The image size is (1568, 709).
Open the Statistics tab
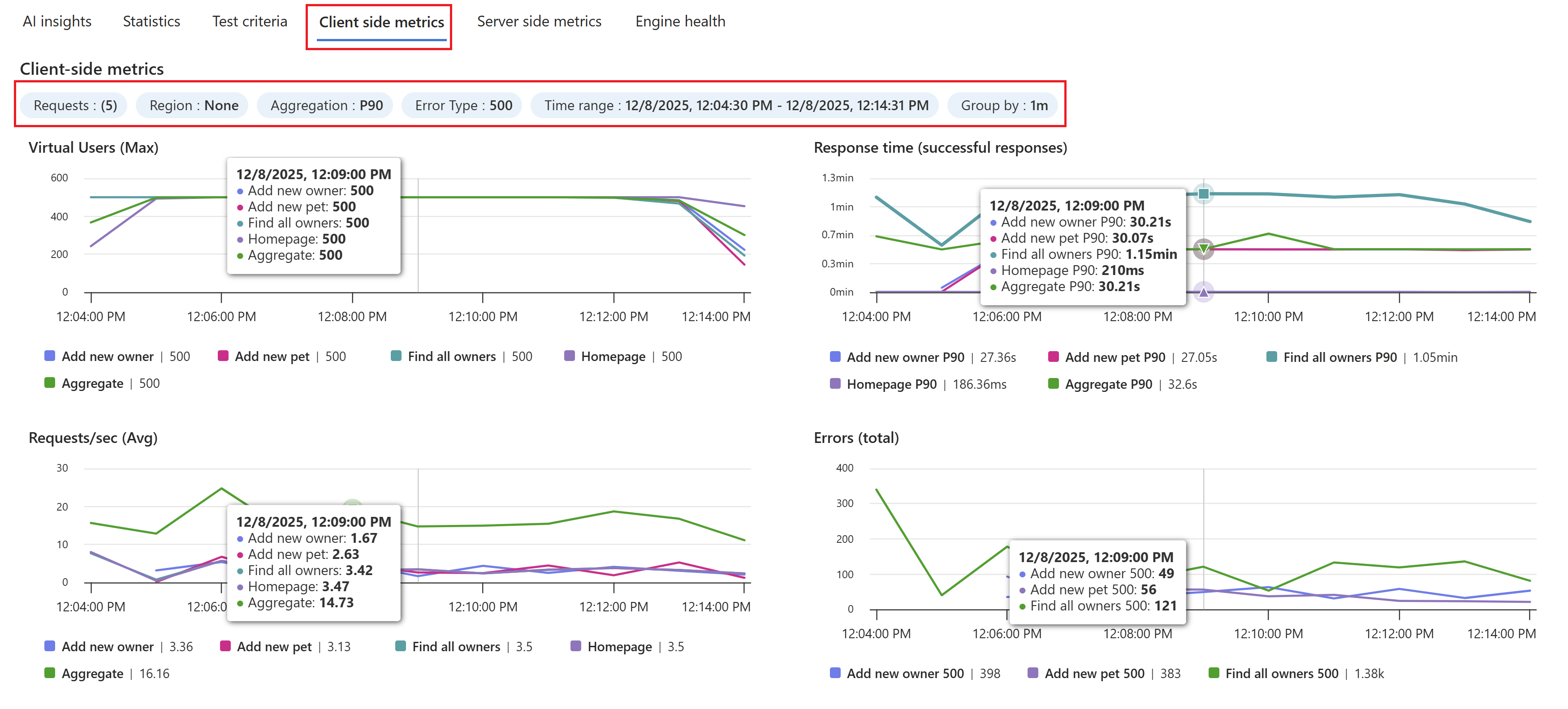[x=151, y=21]
